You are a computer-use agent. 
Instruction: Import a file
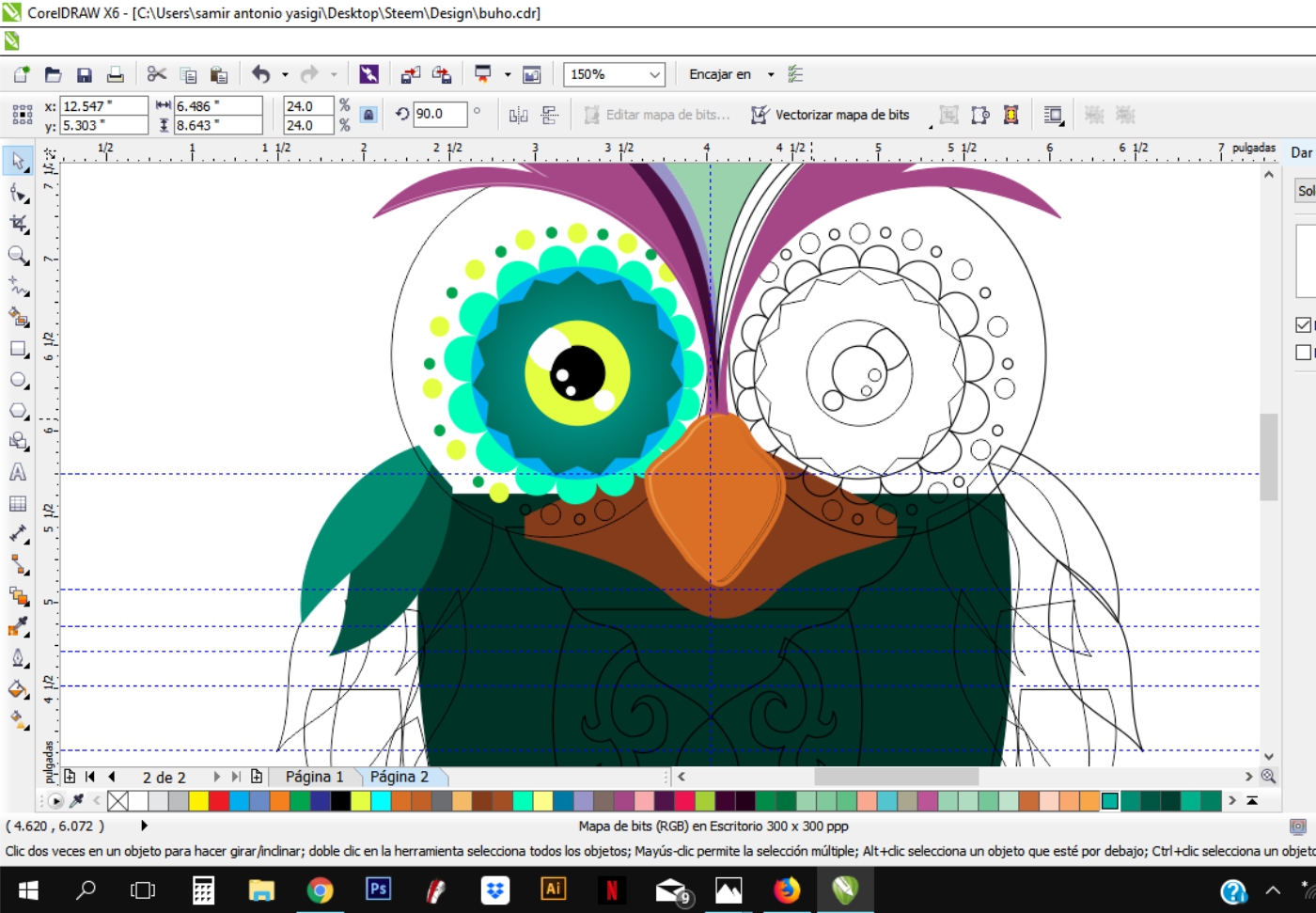point(411,74)
